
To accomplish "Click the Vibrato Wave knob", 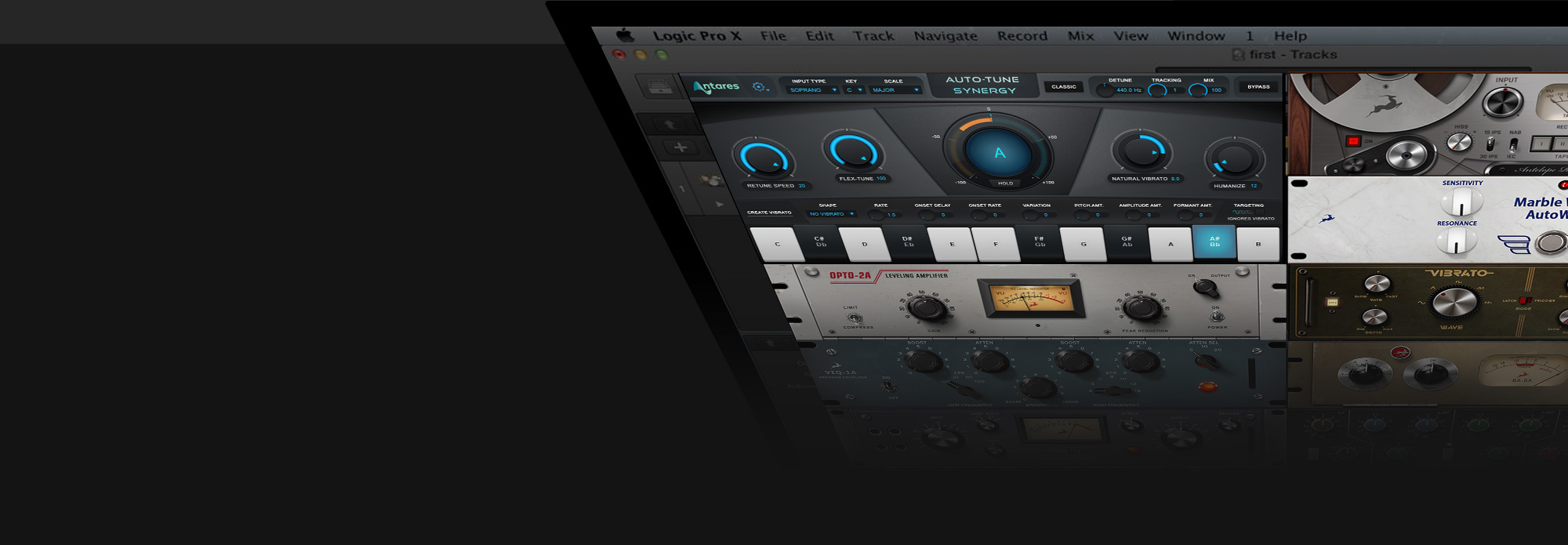I will tap(1454, 302).
